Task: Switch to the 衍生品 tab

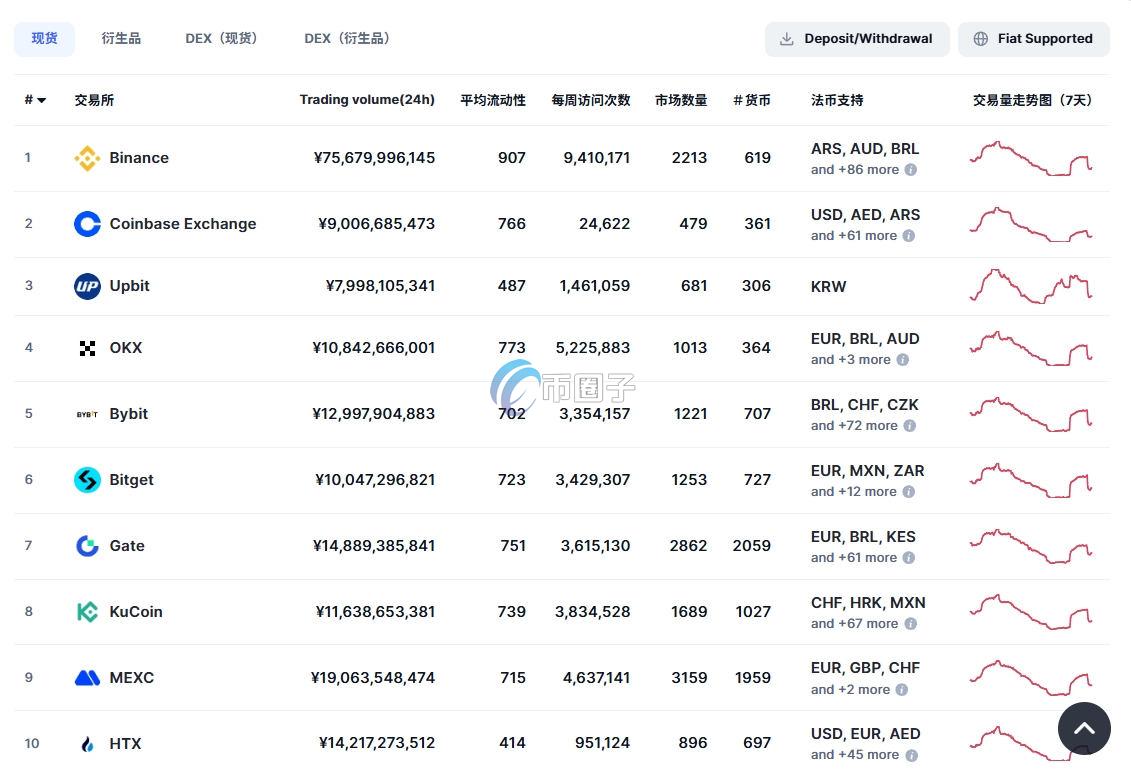Action: click(x=120, y=38)
